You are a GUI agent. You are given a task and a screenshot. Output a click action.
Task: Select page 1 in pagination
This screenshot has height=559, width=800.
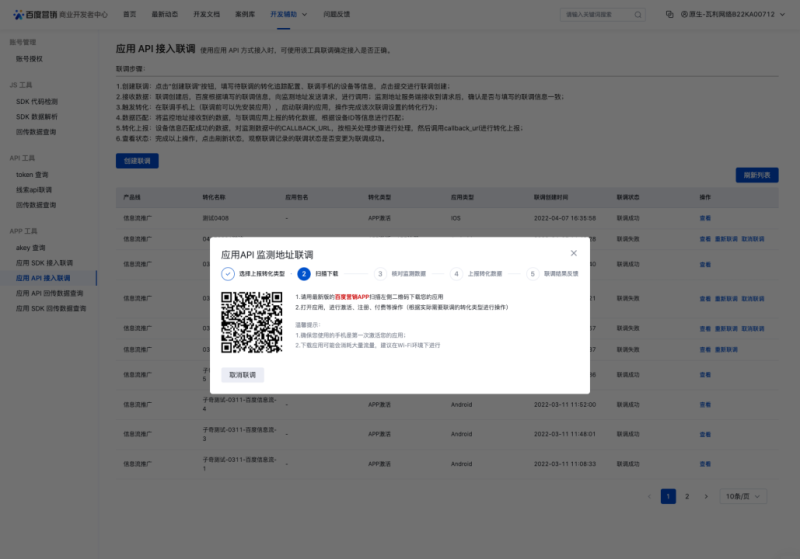pyautogui.click(x=668, y=496)
